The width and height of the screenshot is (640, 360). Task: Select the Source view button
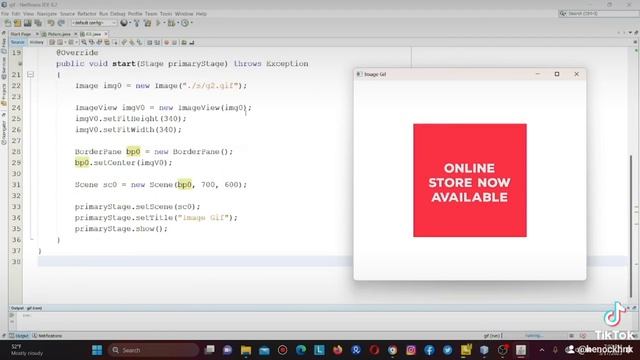click(x=18, y=42)
